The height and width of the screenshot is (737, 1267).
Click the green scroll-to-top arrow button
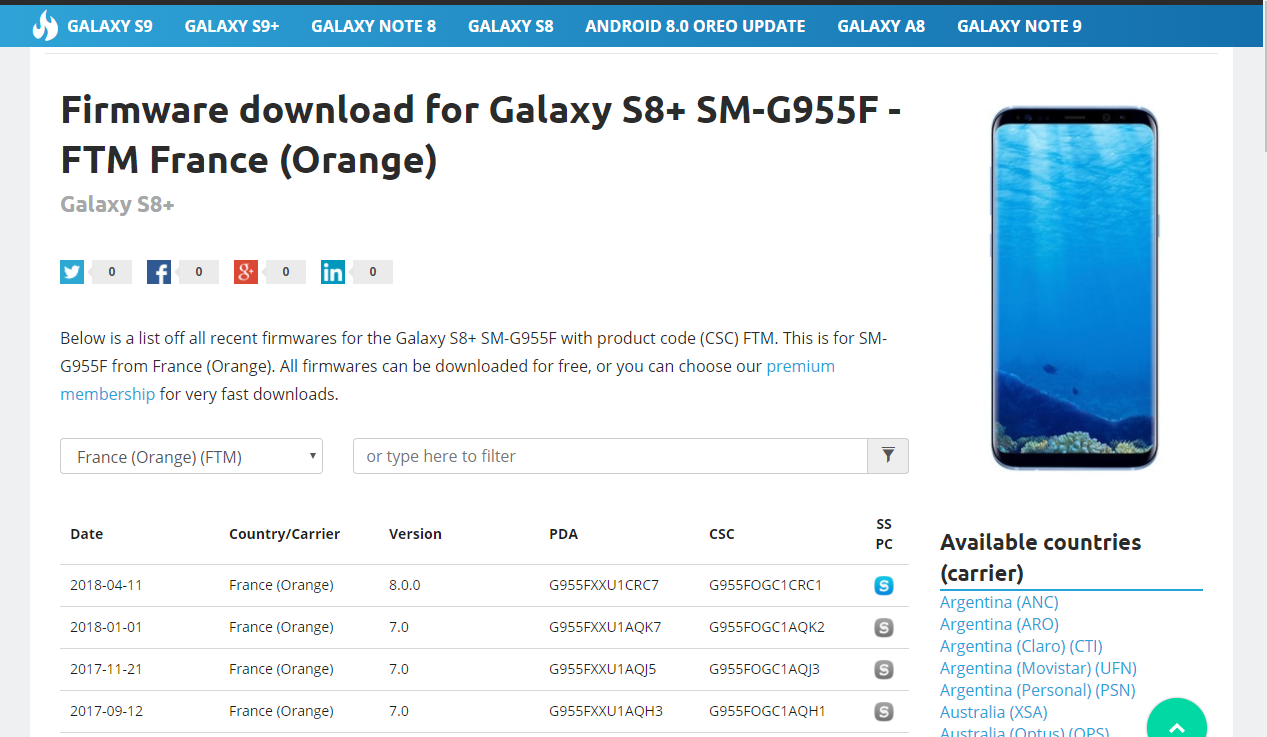pos(1177,720)
